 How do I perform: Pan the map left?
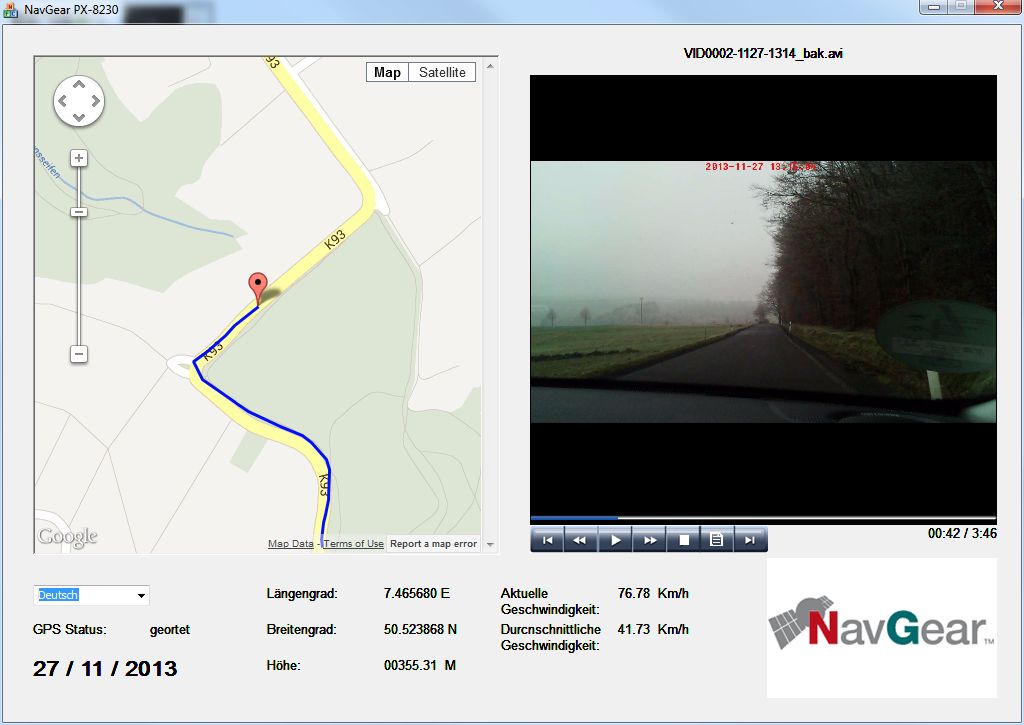coord(62,101)
